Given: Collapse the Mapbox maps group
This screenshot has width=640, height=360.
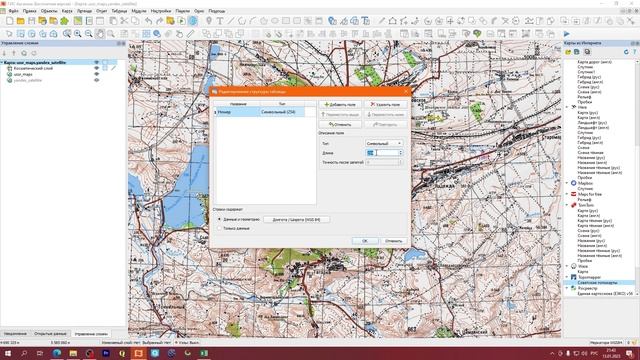Looking at the screenshot, I should (567, 183).
